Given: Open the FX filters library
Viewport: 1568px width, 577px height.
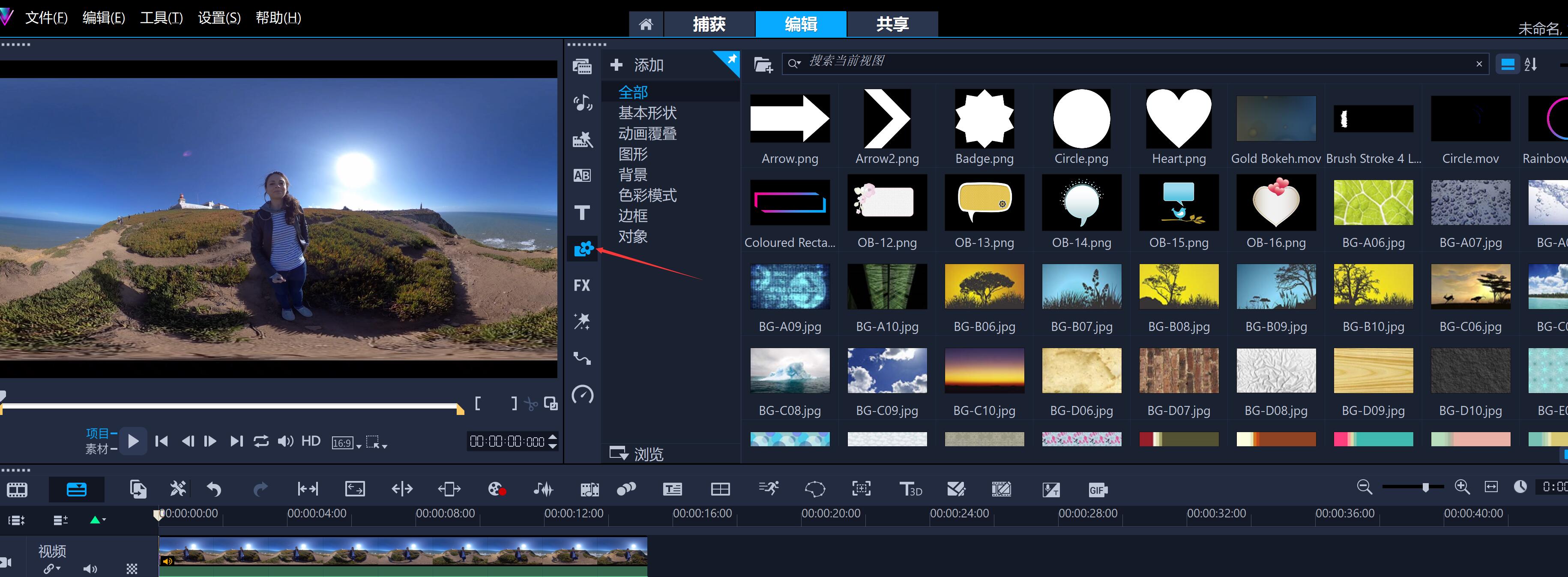Looking at the screenshot, I should coord(582,285).
